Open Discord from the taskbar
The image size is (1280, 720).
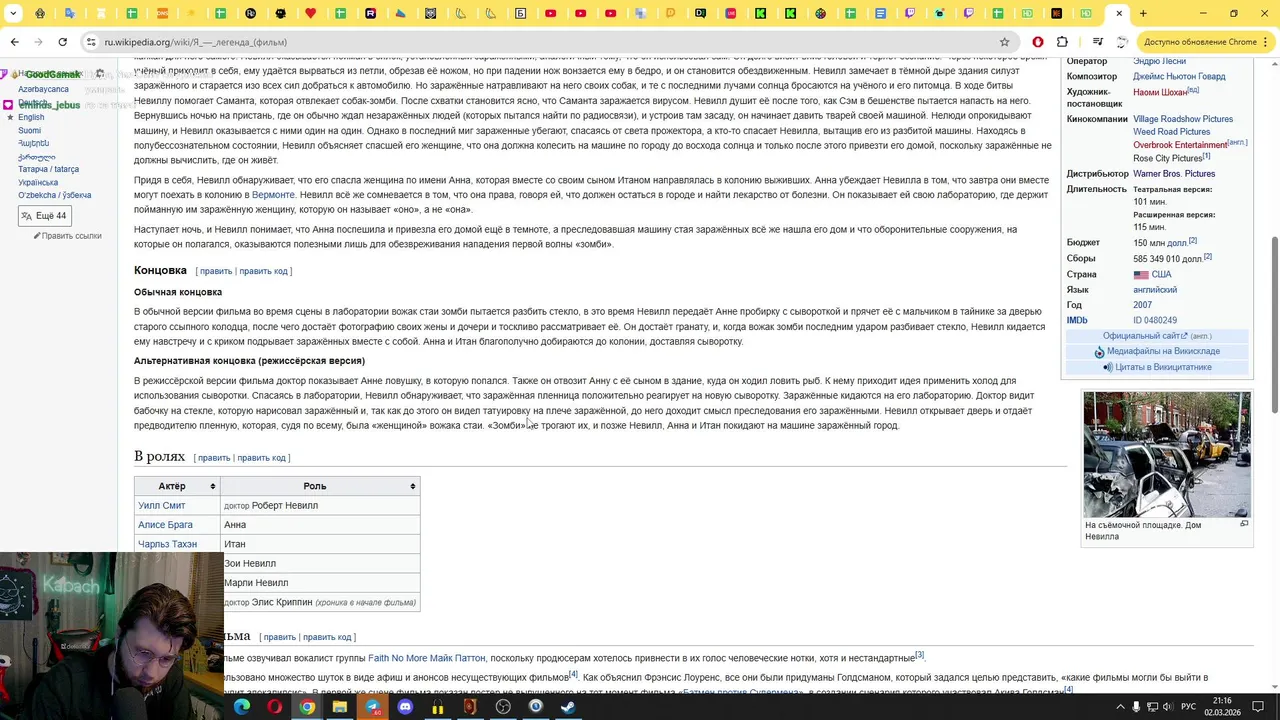[x=405, y=707]
